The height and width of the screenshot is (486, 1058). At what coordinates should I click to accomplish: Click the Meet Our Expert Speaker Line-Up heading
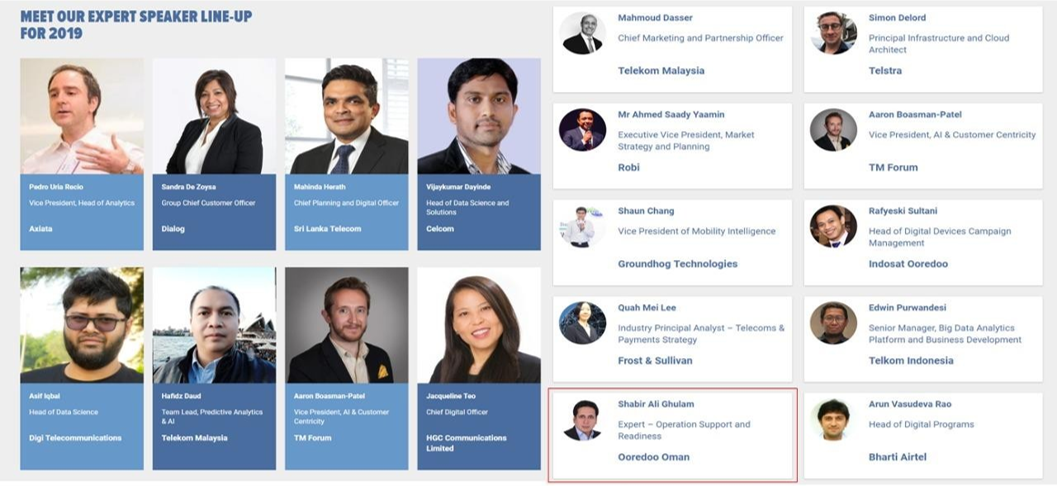click(x=136, y=24)
